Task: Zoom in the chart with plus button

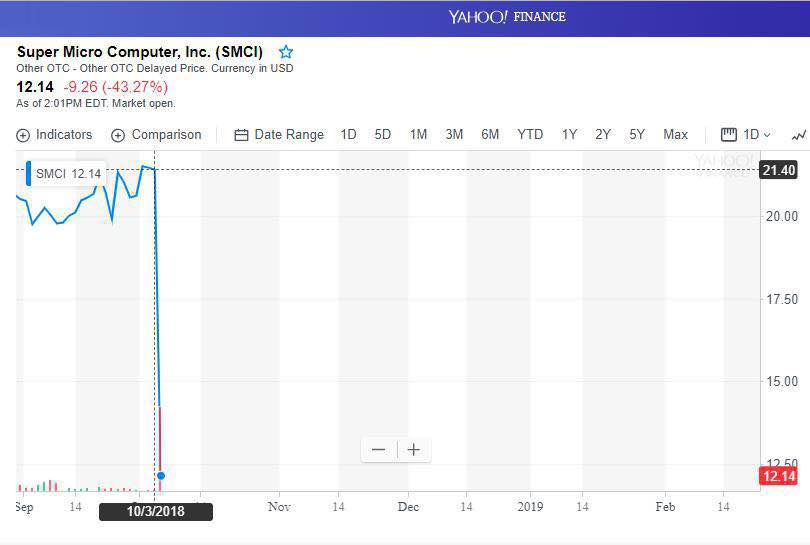Action: (413, 450)
